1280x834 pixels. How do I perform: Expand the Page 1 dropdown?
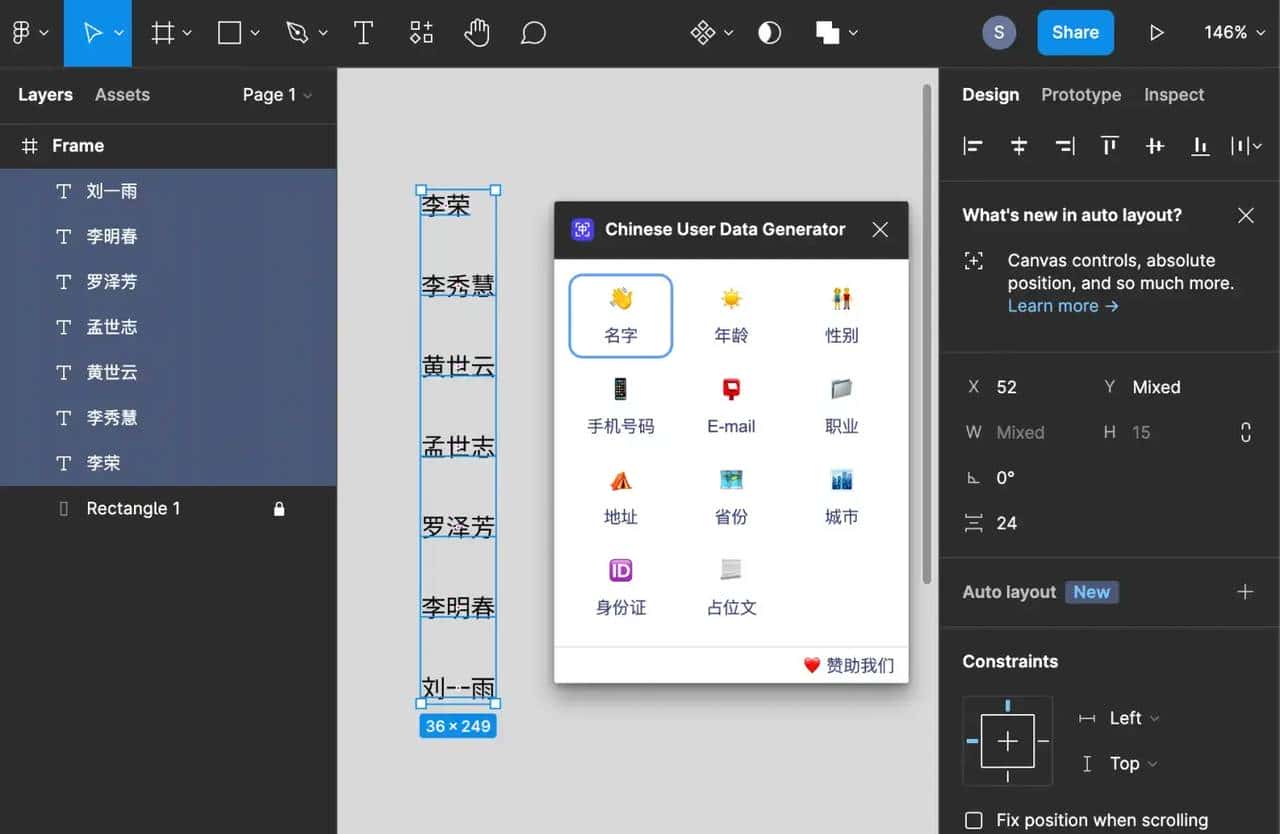(x=277, y=95)
